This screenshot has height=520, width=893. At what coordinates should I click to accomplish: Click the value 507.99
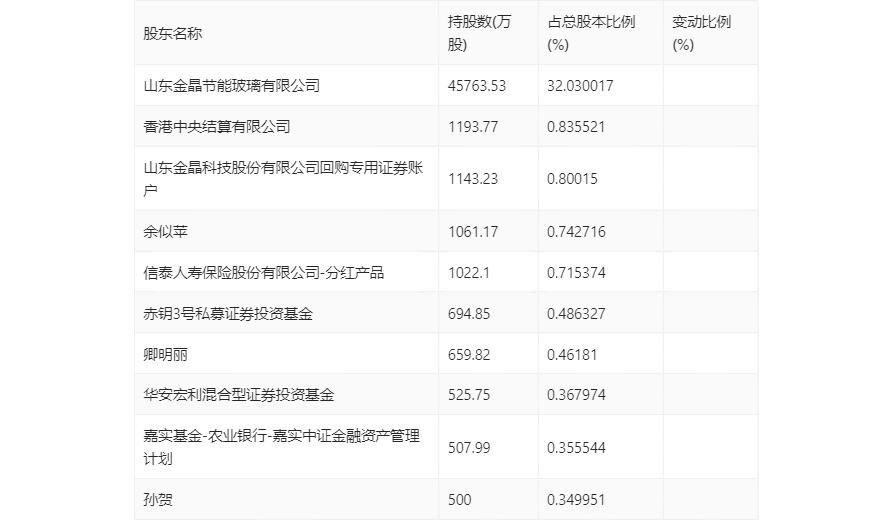click(469, 448)
